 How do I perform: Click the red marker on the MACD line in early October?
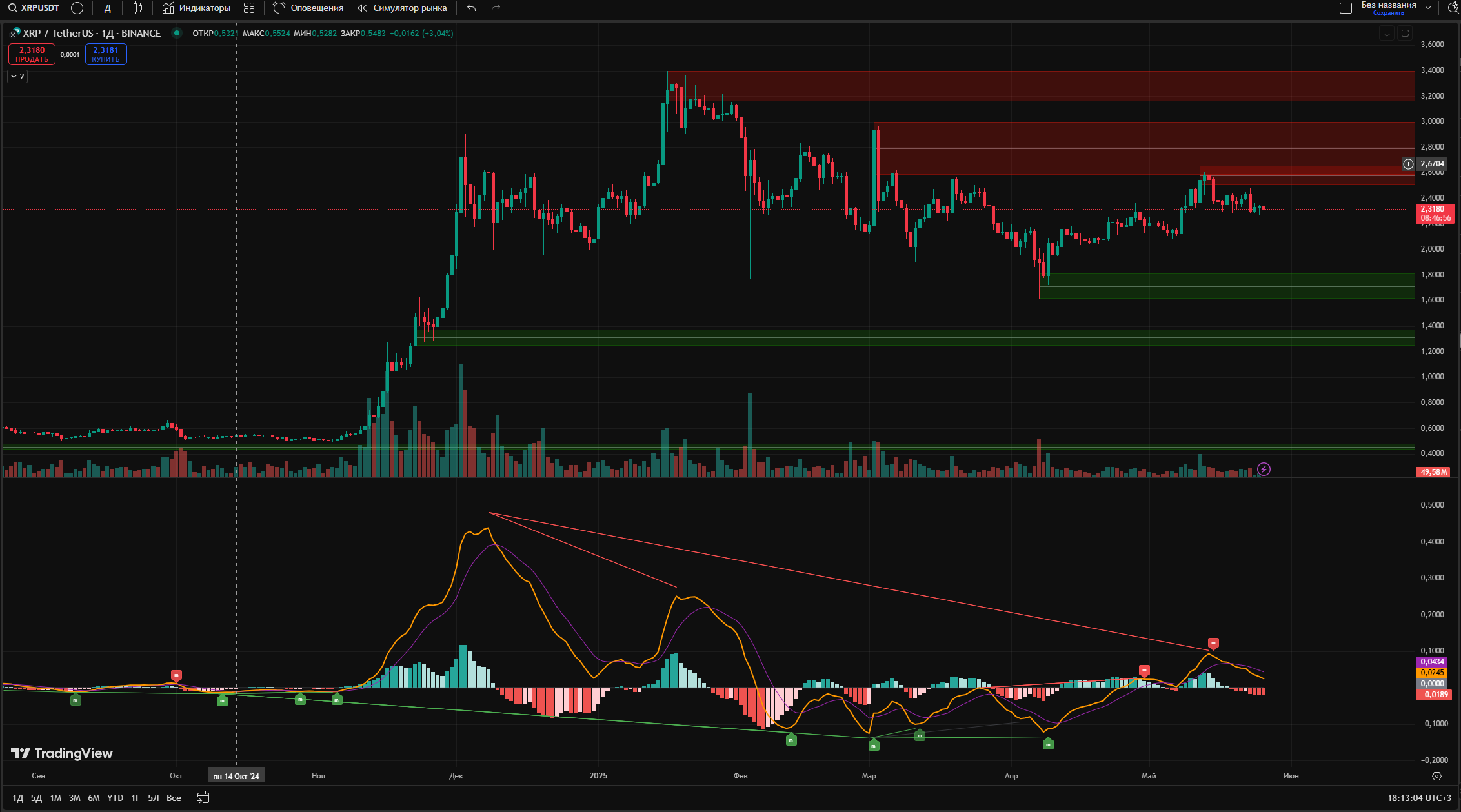[x=176, y=676]
